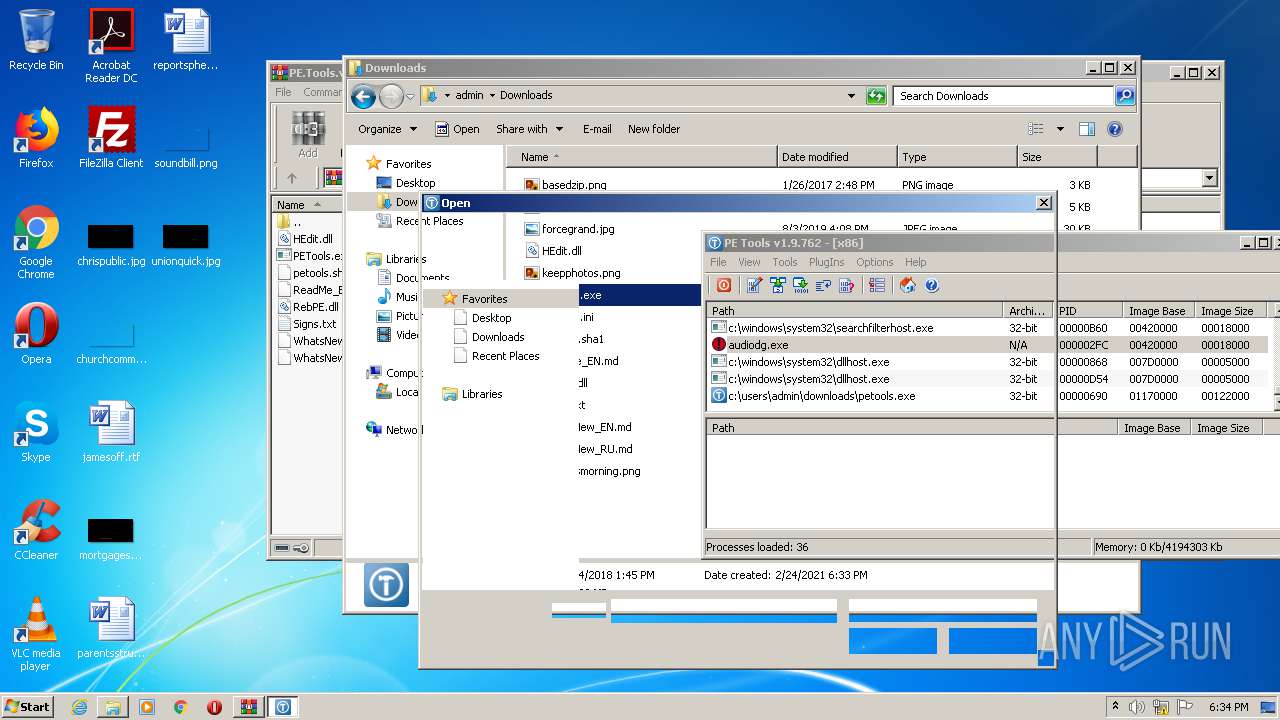Open the PlugIns menu in PE Tools
1280x720 pixels.
click(826, 262)
